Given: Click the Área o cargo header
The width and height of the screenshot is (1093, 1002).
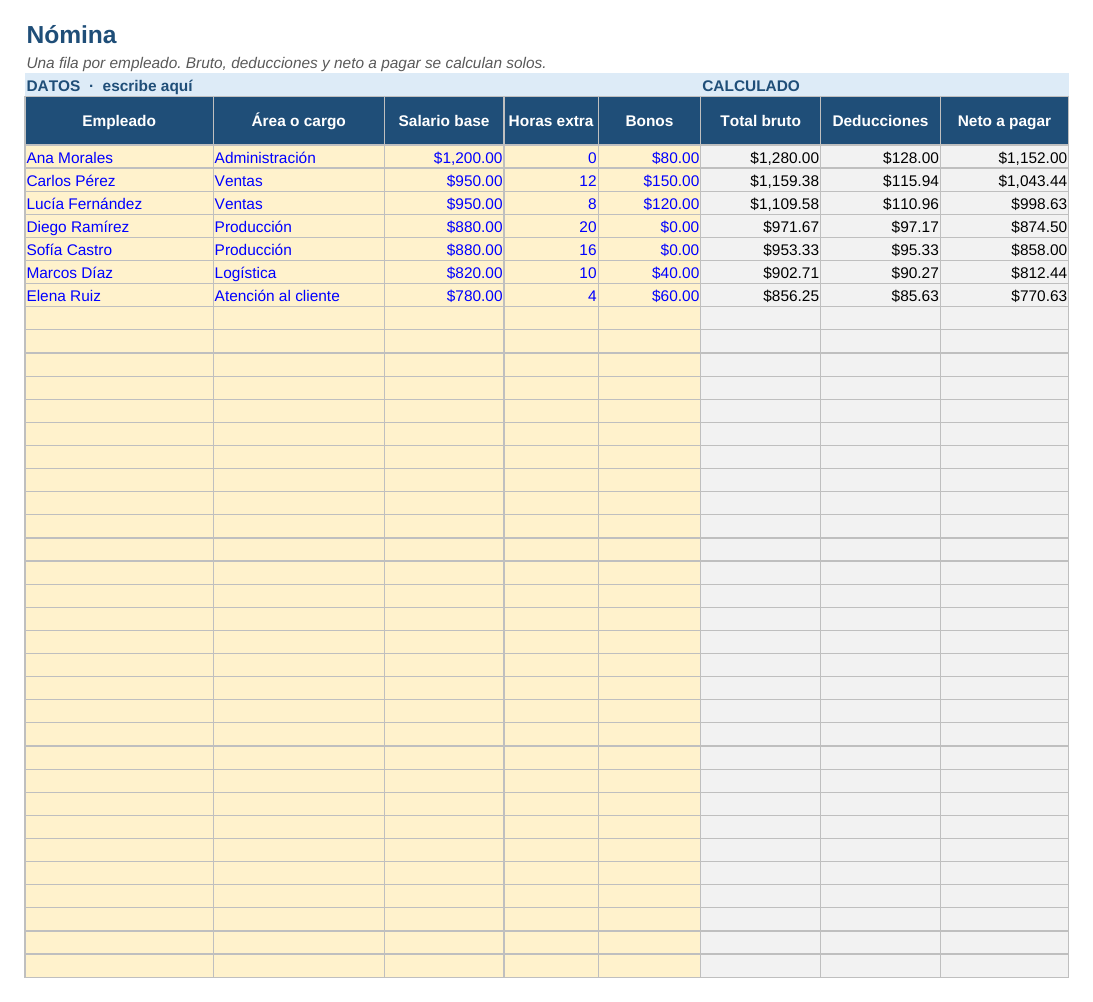Looking at the screenshot, I should [298, 121].
